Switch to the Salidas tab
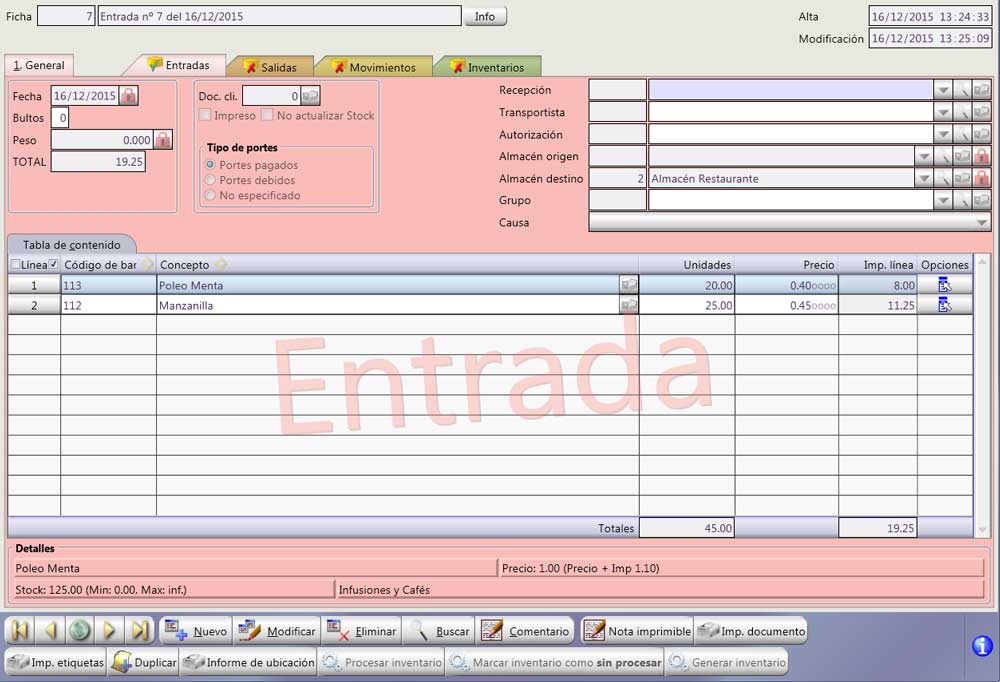 pyautogui.click(x=270, y=67)
